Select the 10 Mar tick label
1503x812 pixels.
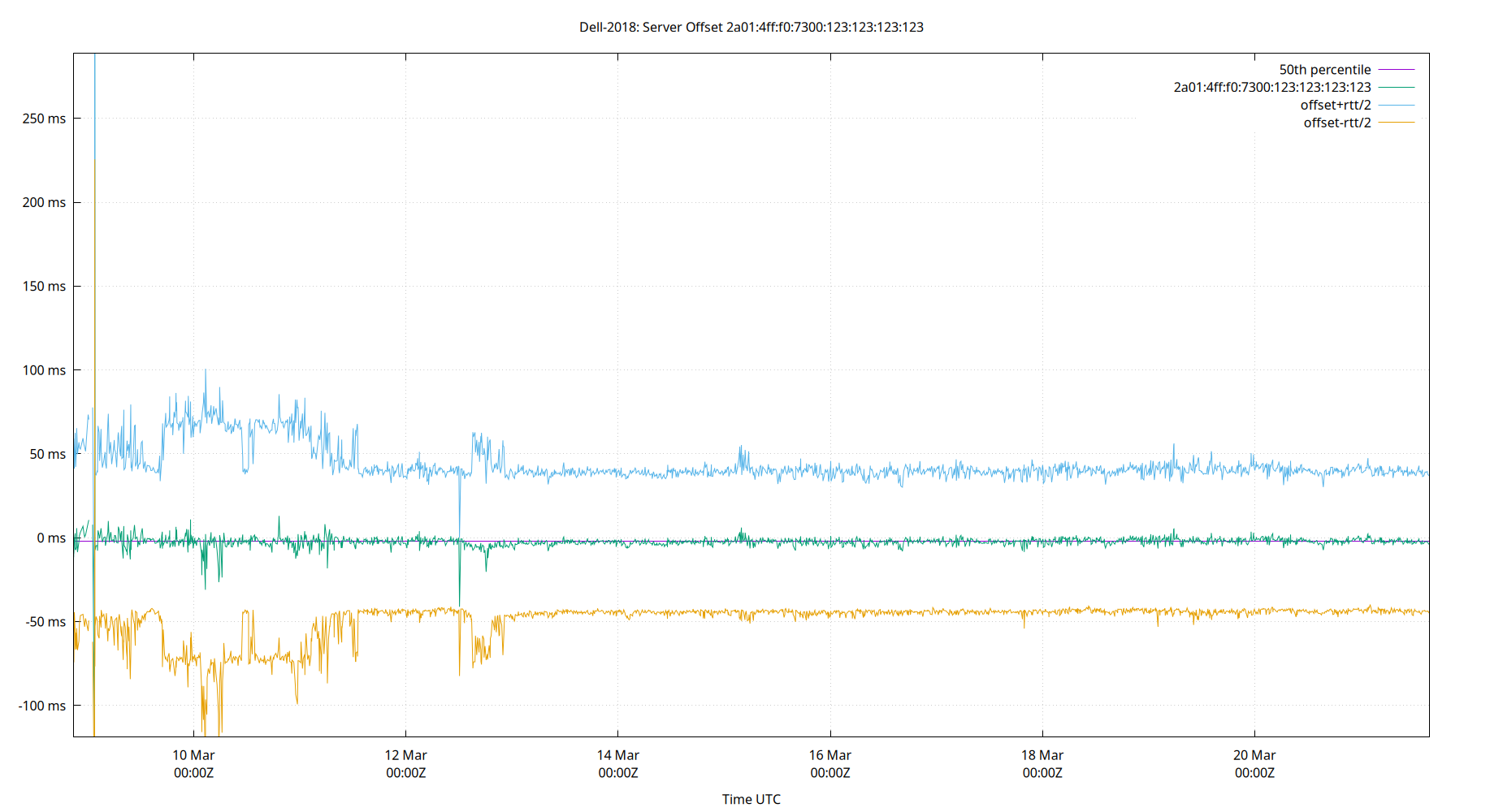(x=193, y=754)
